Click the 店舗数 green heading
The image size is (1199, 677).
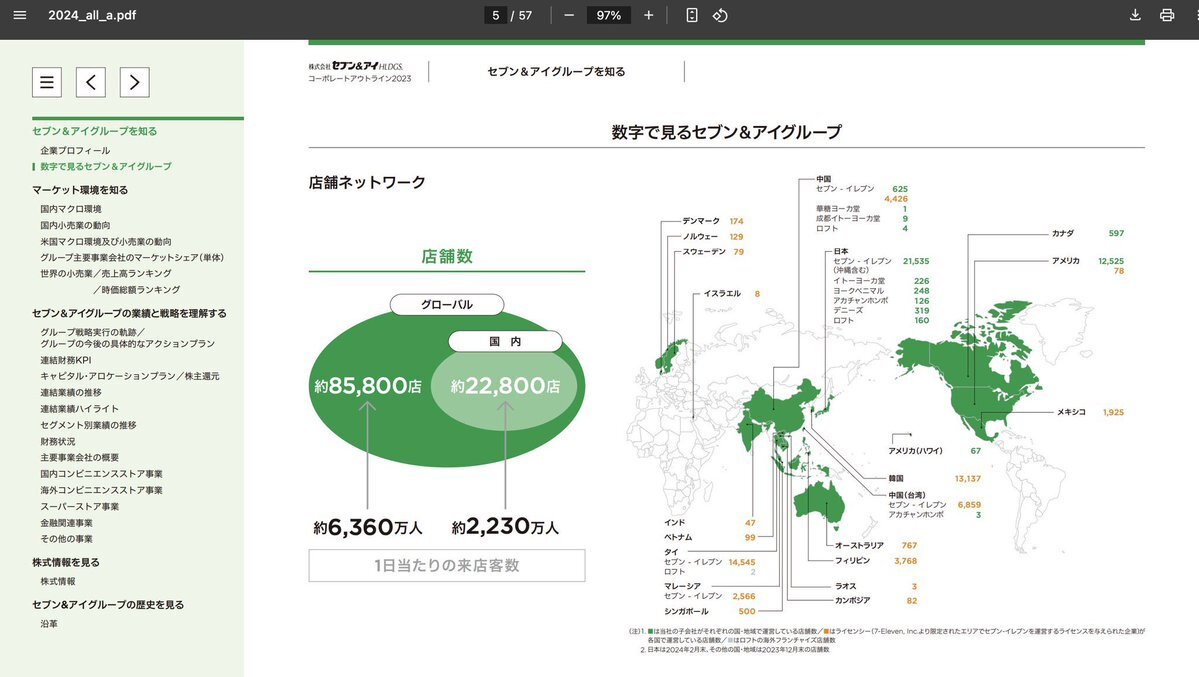pyautogui.click(x=447, y=256)
